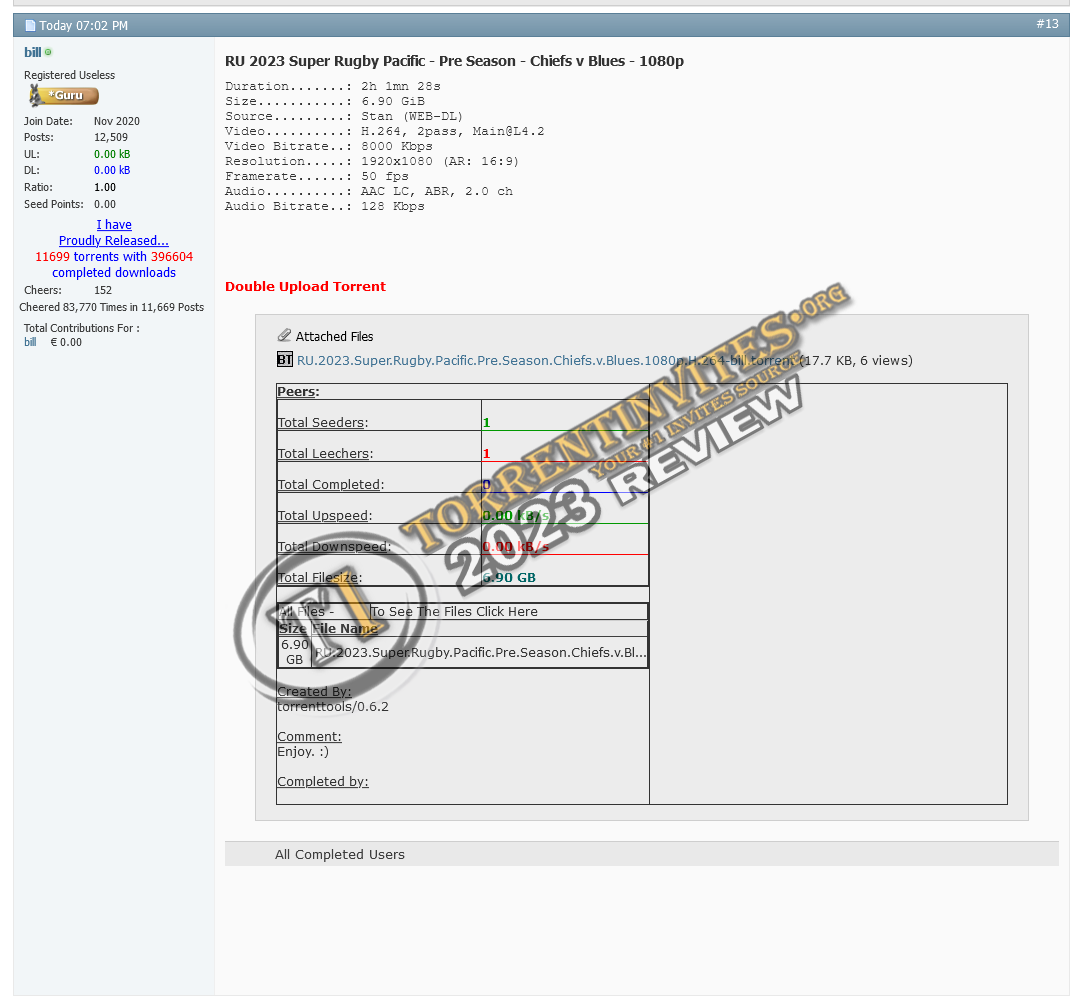1081x1005 pixels.
Task: Click the File Name column header
Action: 345,629
